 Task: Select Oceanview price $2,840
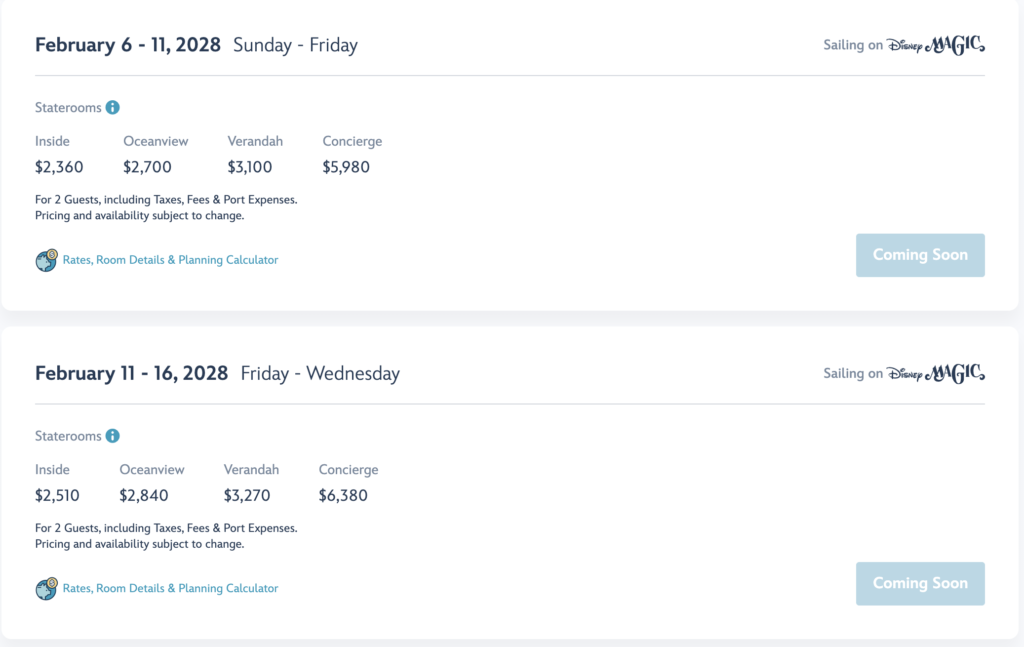point(144,496)
